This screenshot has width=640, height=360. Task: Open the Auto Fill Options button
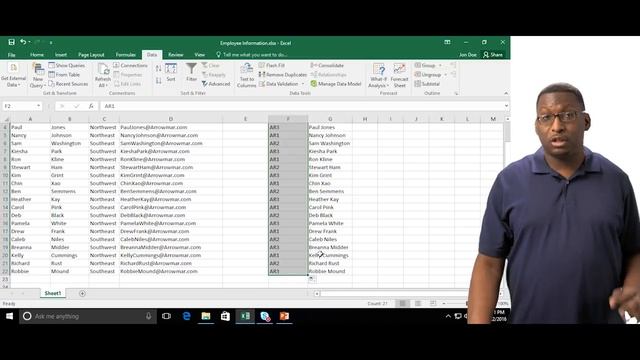pos(311,279)
